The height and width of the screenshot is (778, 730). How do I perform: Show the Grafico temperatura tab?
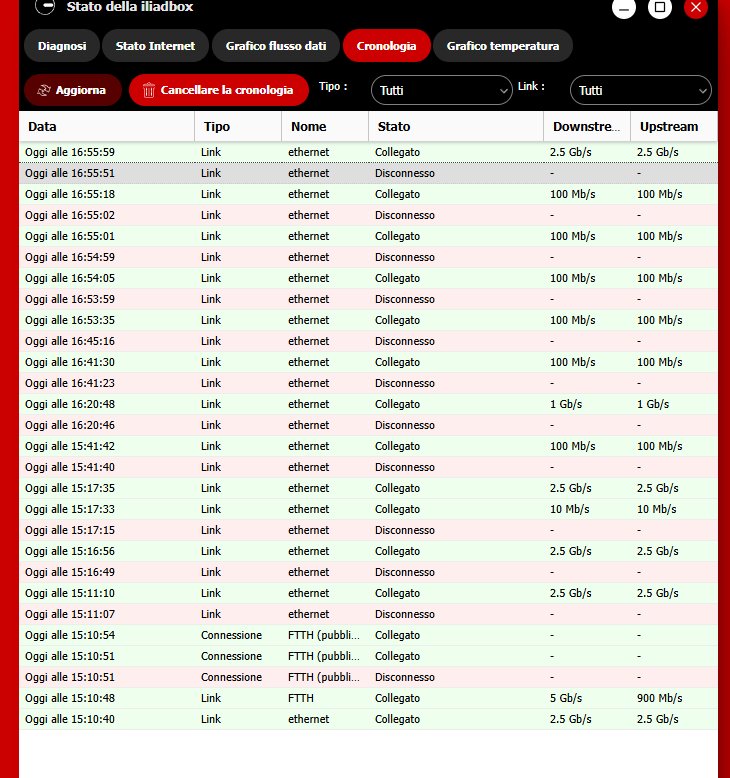pyautogui.click(x=502, y=45)
